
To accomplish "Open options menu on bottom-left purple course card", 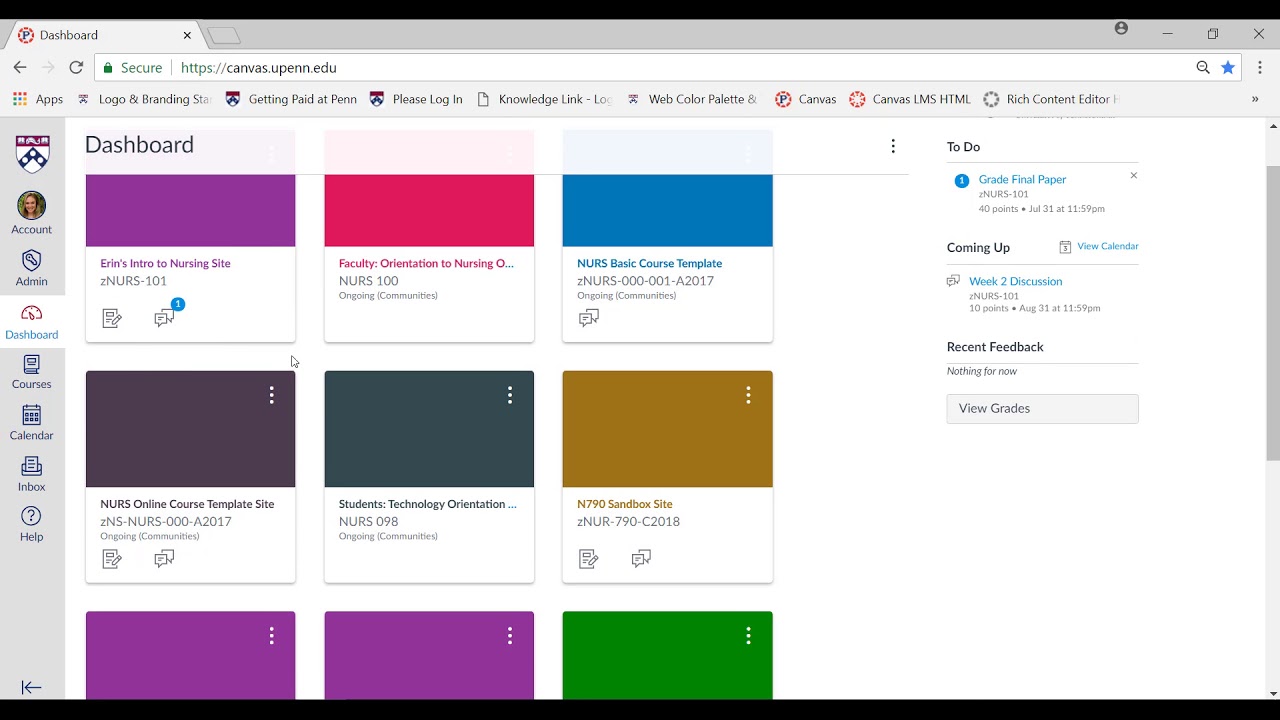I will tap(271, 636).
